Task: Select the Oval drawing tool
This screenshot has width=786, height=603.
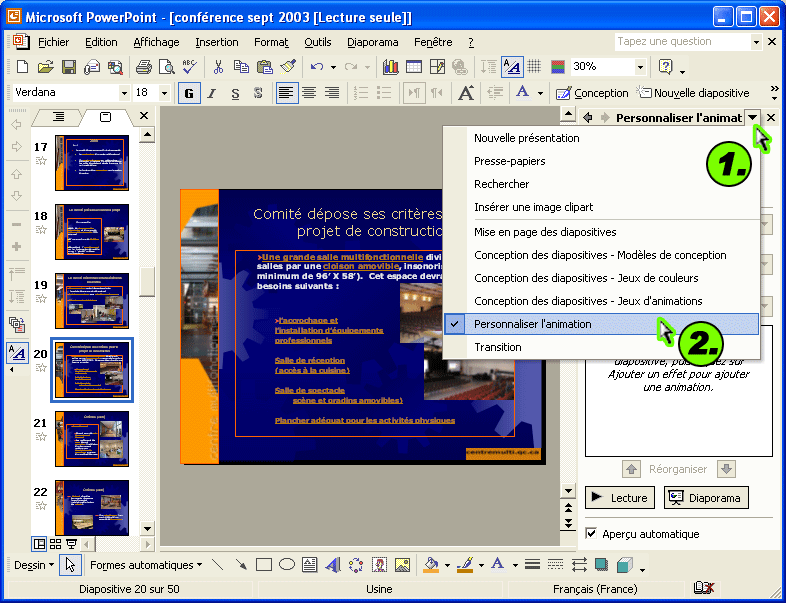Action: point(287,565)
